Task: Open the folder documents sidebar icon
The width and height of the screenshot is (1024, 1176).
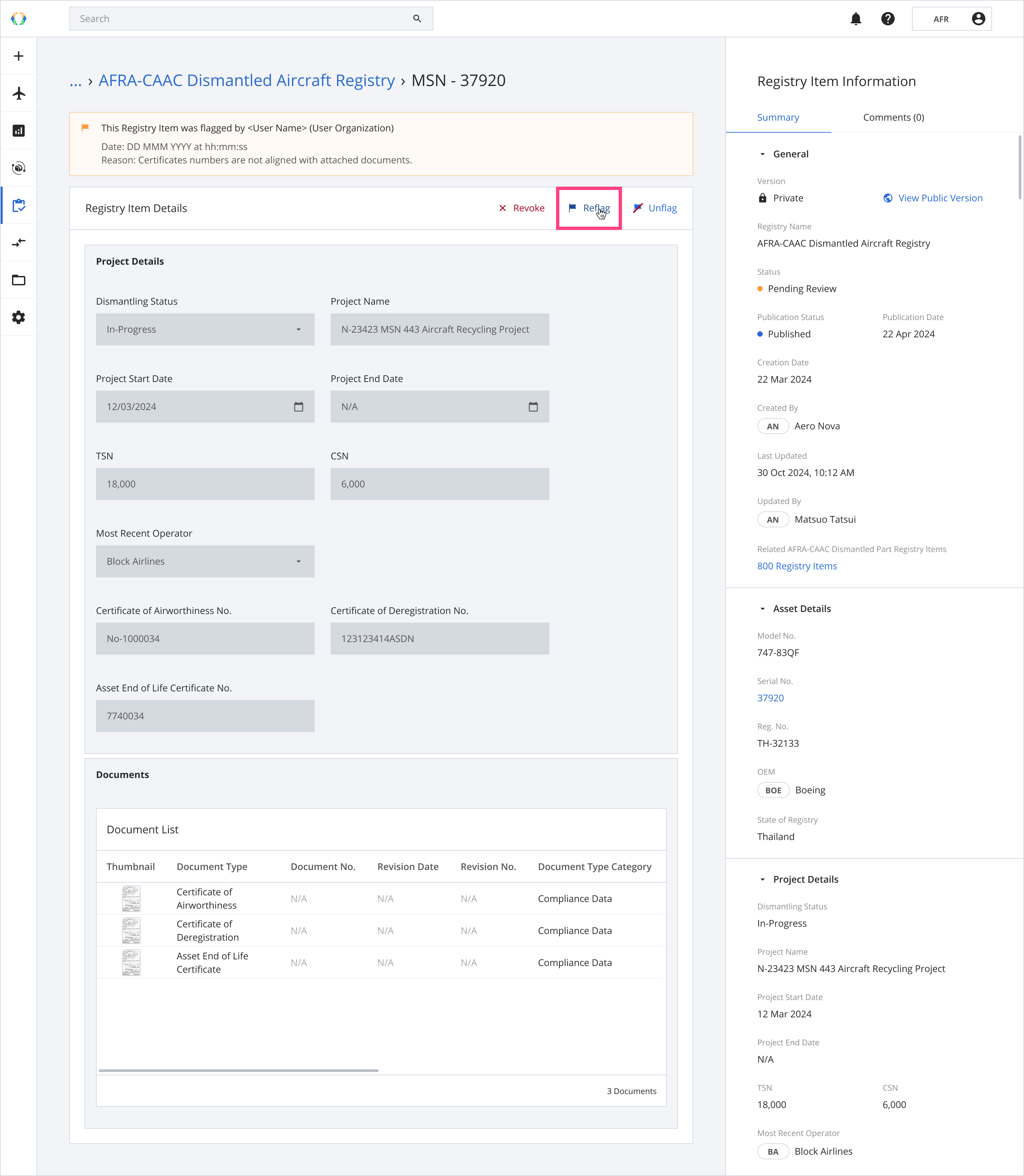Action: (x=18, y=280)
